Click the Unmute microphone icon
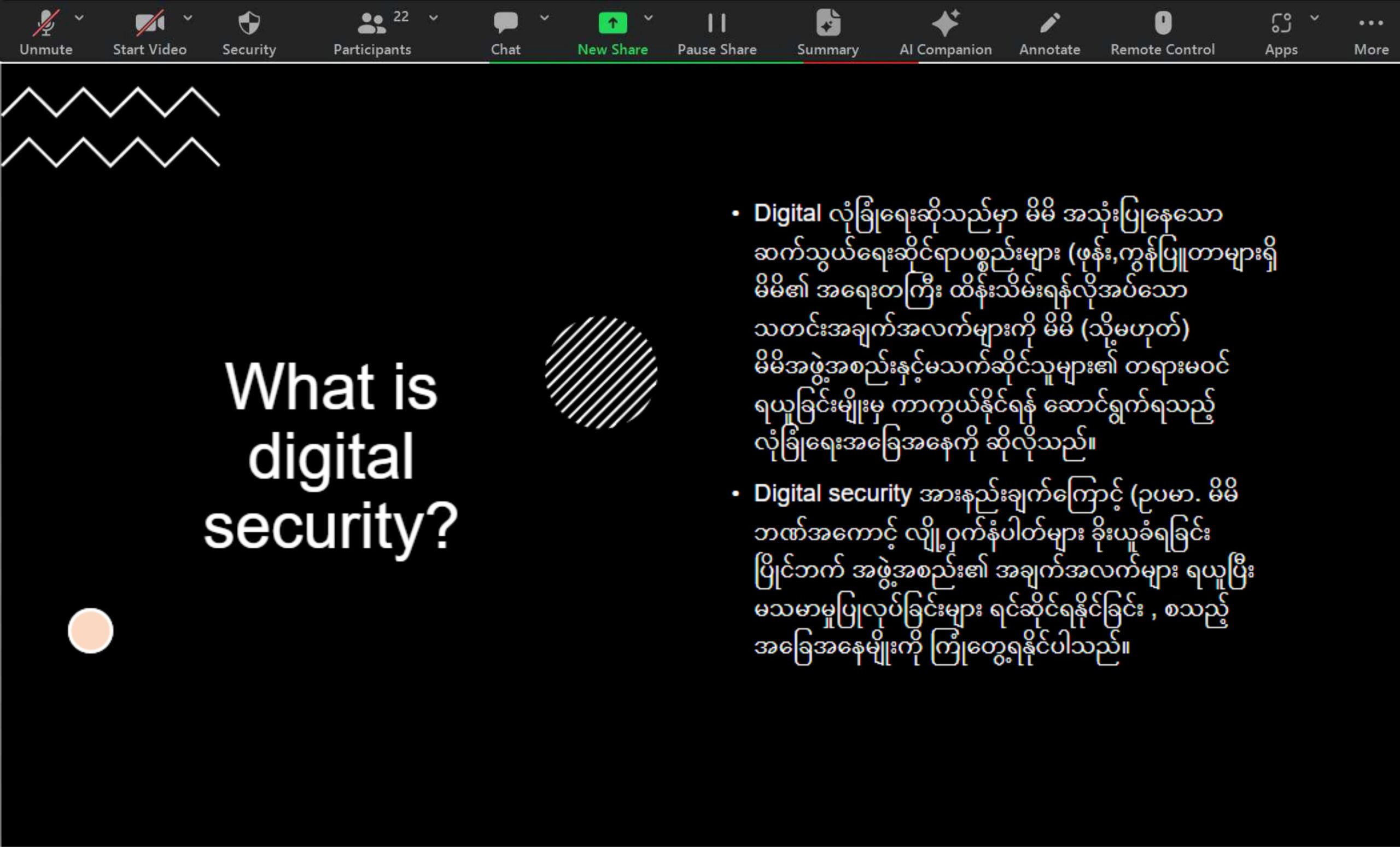 point(45,24)
